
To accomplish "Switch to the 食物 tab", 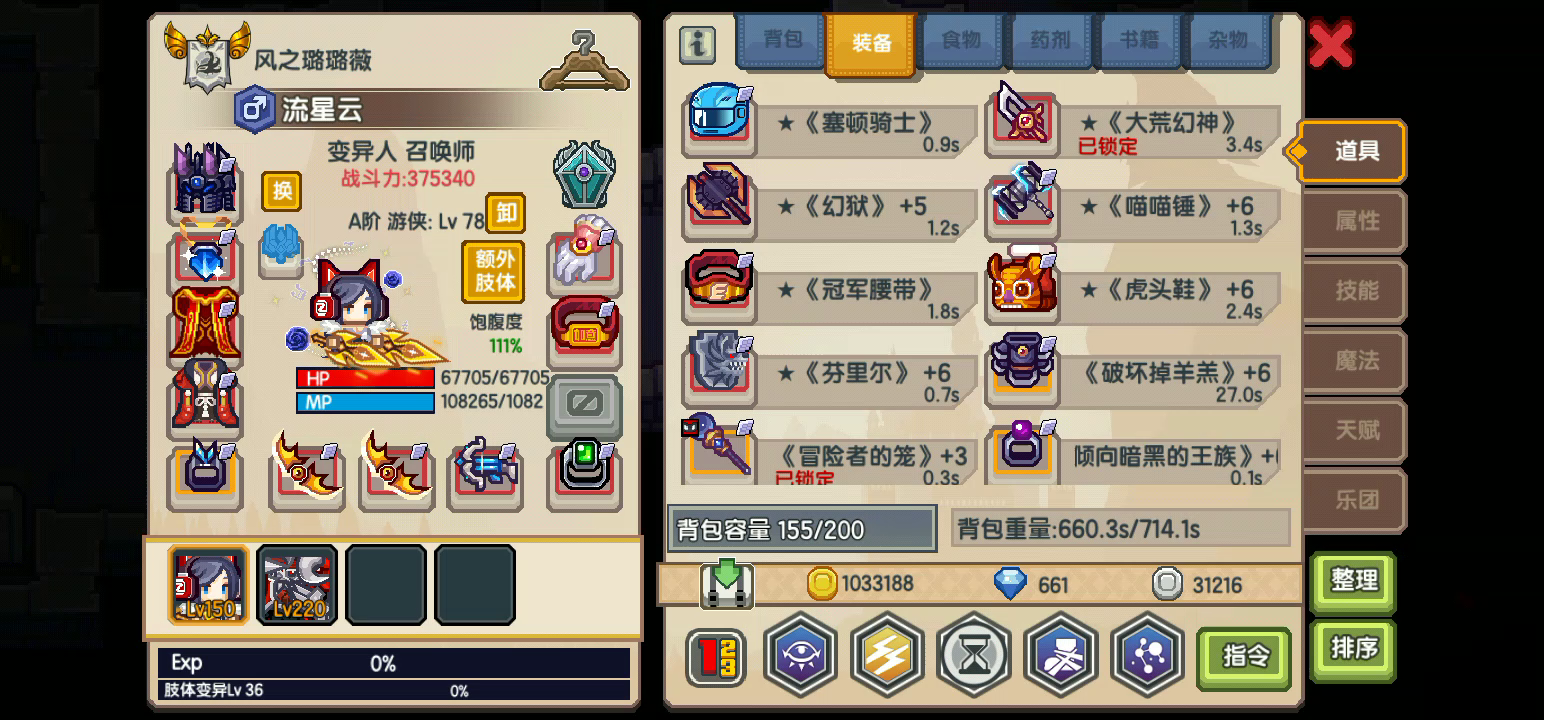I will pos(961,42).
